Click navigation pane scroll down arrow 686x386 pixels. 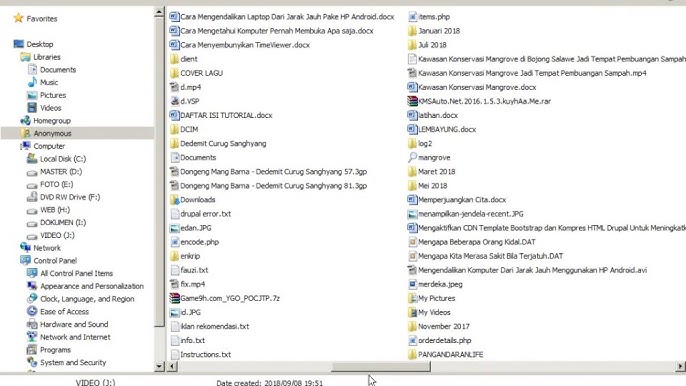point(159,366)
